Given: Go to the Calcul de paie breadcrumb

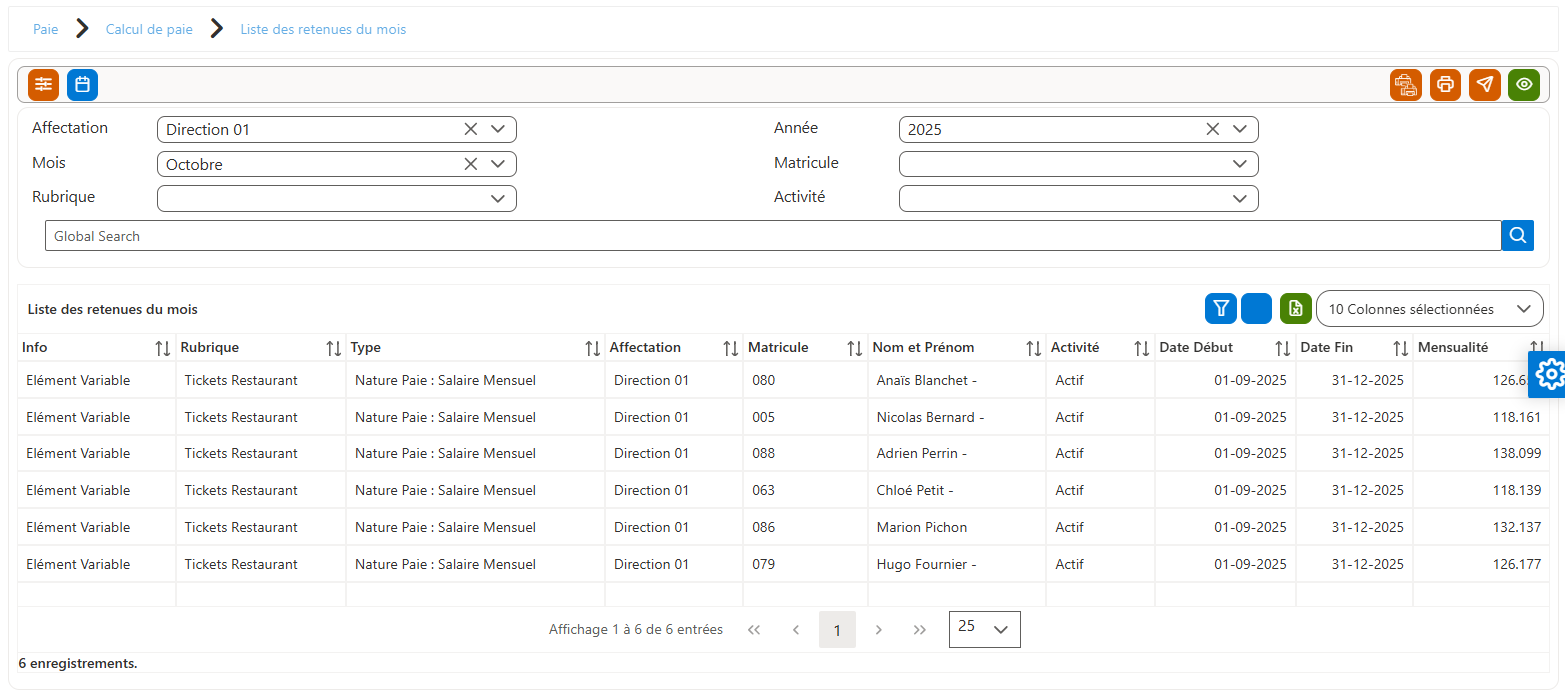Looking at the screenshot, I should coord(149,29).
